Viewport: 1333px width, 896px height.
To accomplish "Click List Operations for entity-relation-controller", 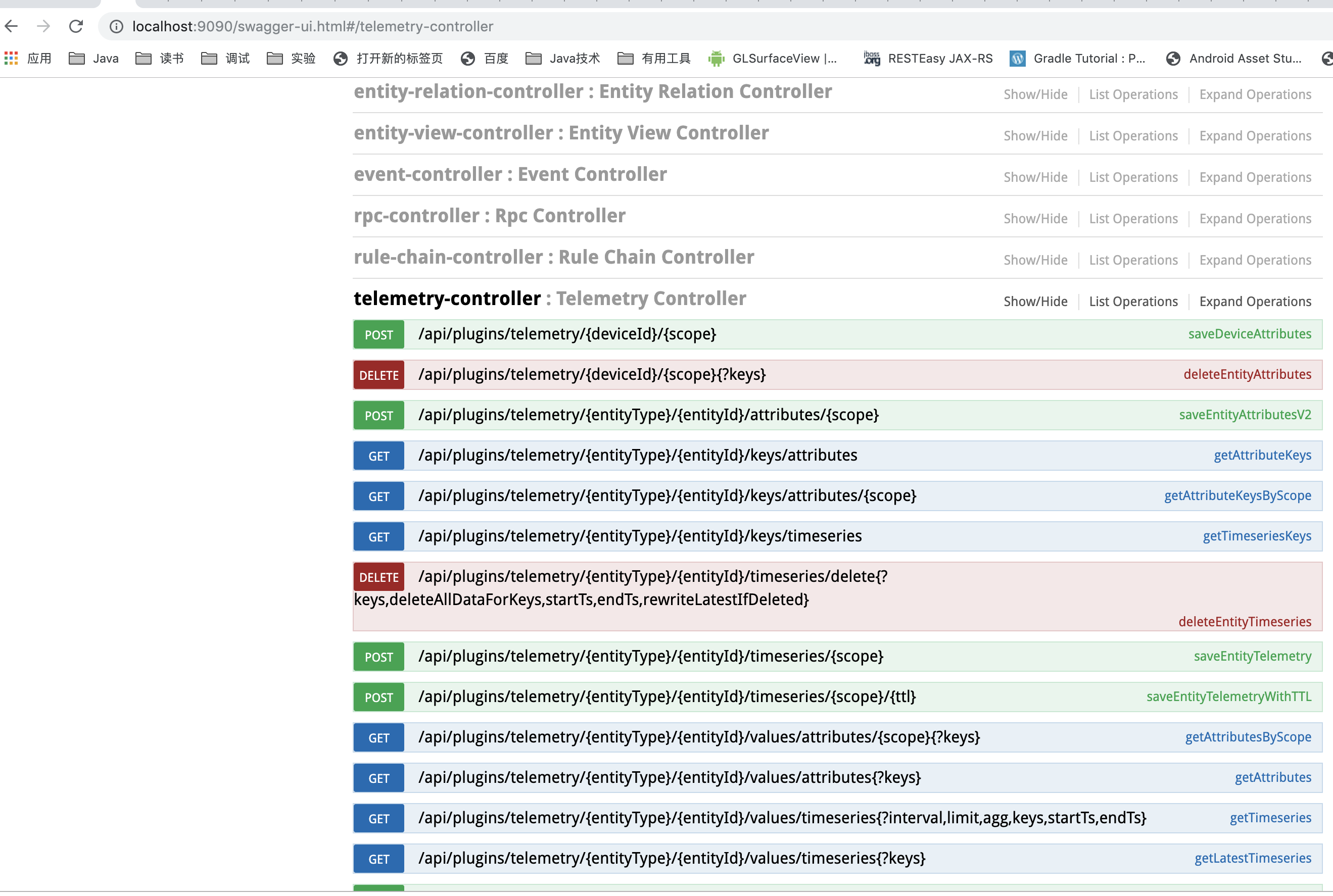I will (x=1132, y=94).
